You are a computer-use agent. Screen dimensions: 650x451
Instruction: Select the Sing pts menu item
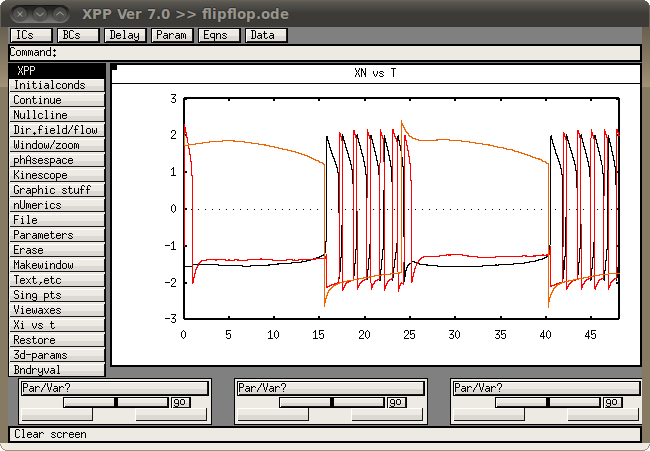(x=57, y=295)
